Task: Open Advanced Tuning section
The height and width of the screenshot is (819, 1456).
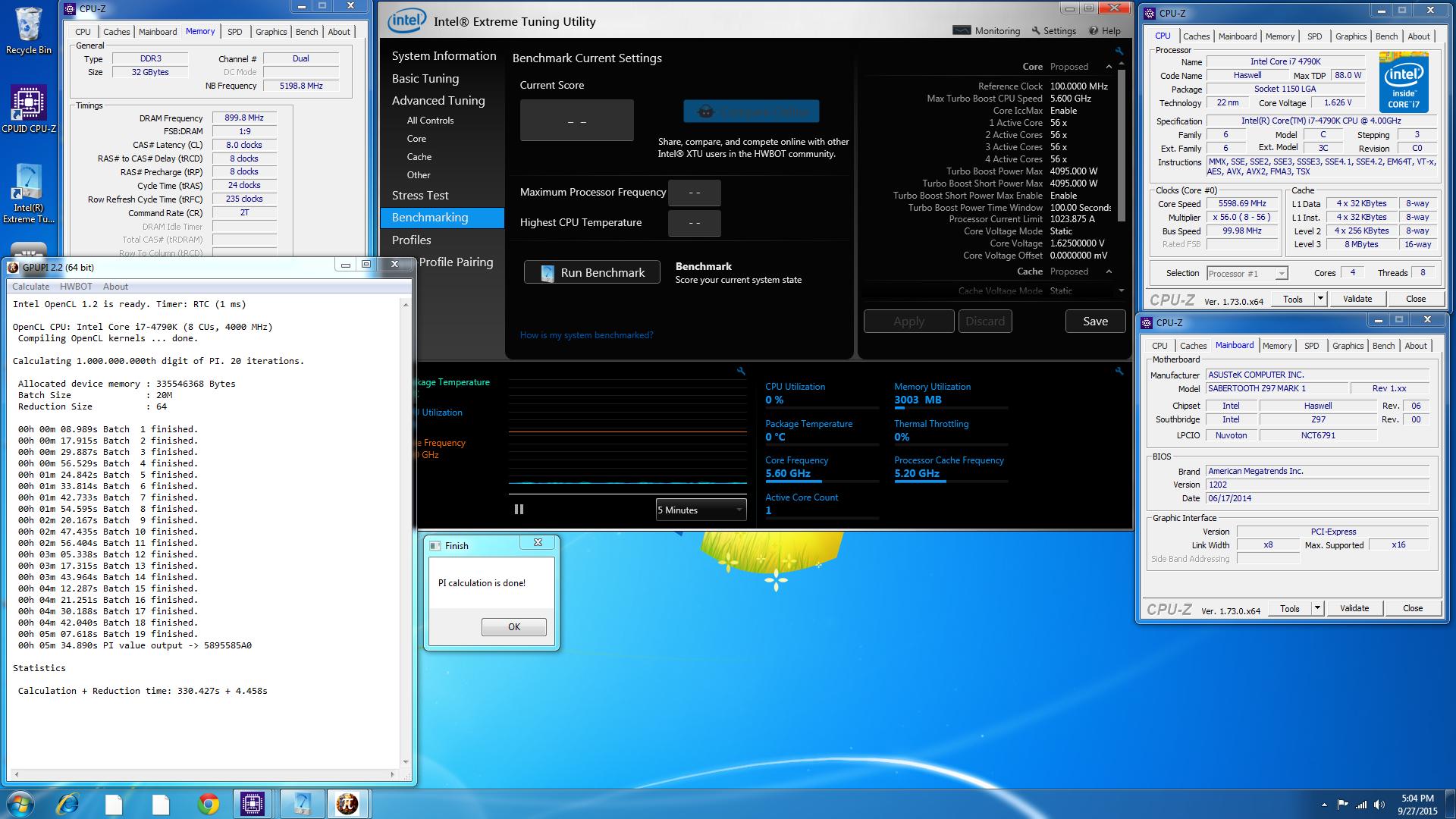Action: point(438,101)
